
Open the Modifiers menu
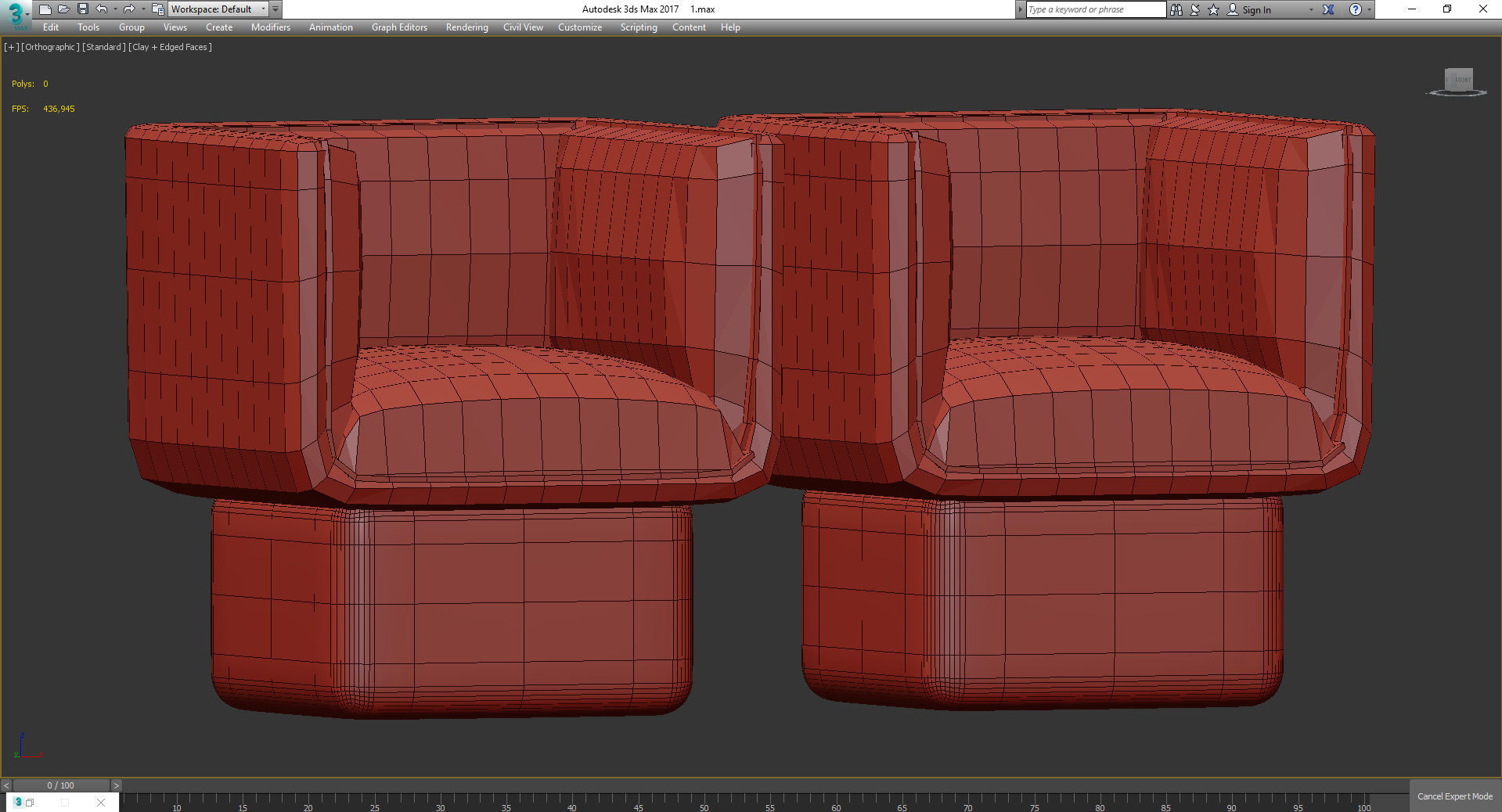point(271,27)
